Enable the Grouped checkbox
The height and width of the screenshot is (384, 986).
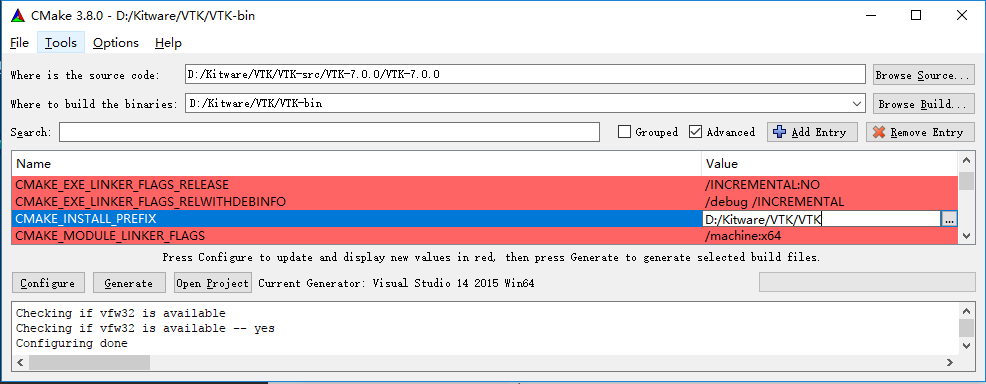click(624, 132)
